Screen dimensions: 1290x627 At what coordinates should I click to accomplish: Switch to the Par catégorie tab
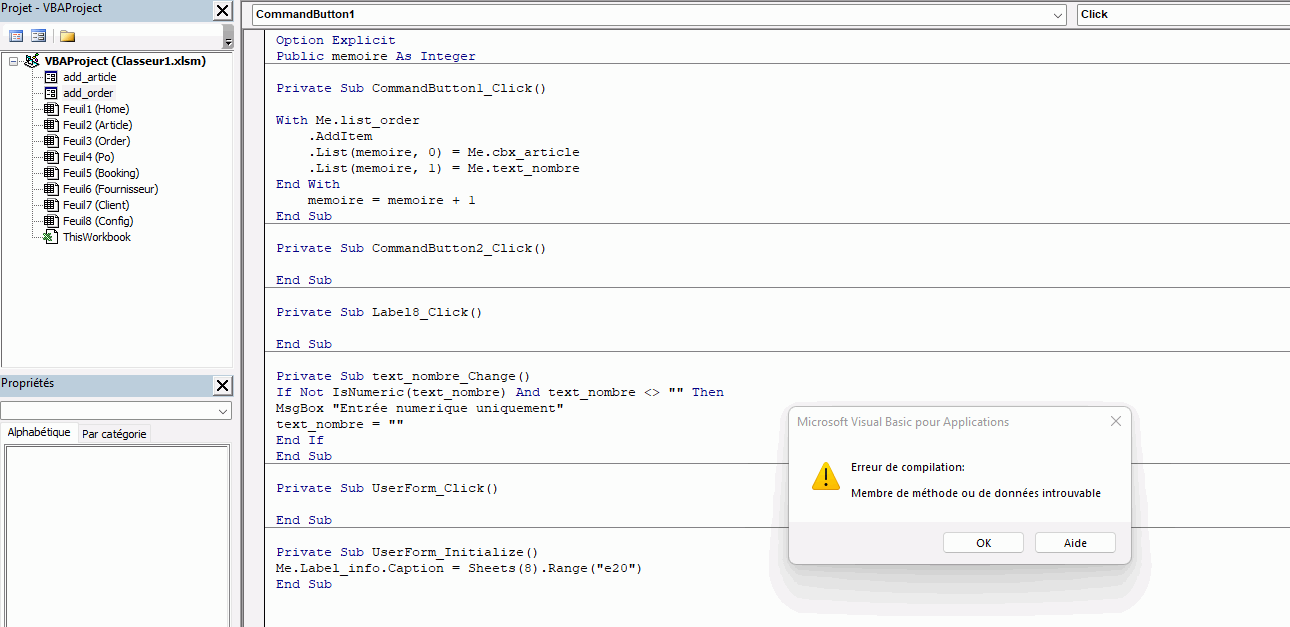pyautogui.click(x=114, y=433)
